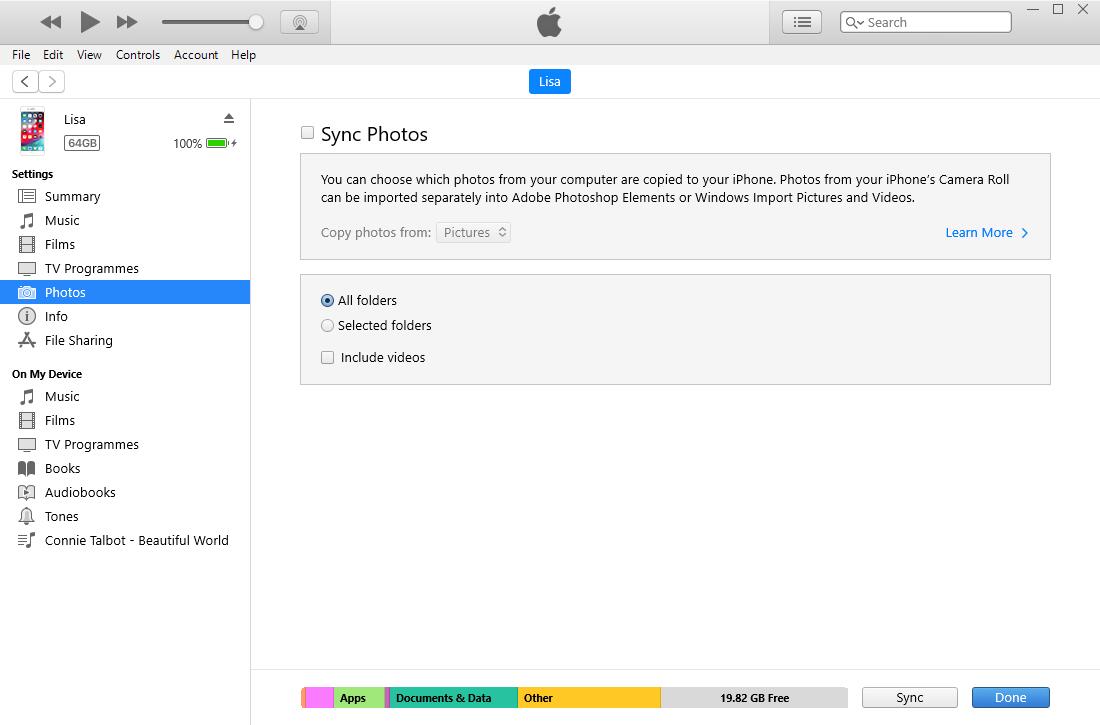Viewport: 1100px width, 725px height.
Task: Click the On My Device heading
Action: 47,374
